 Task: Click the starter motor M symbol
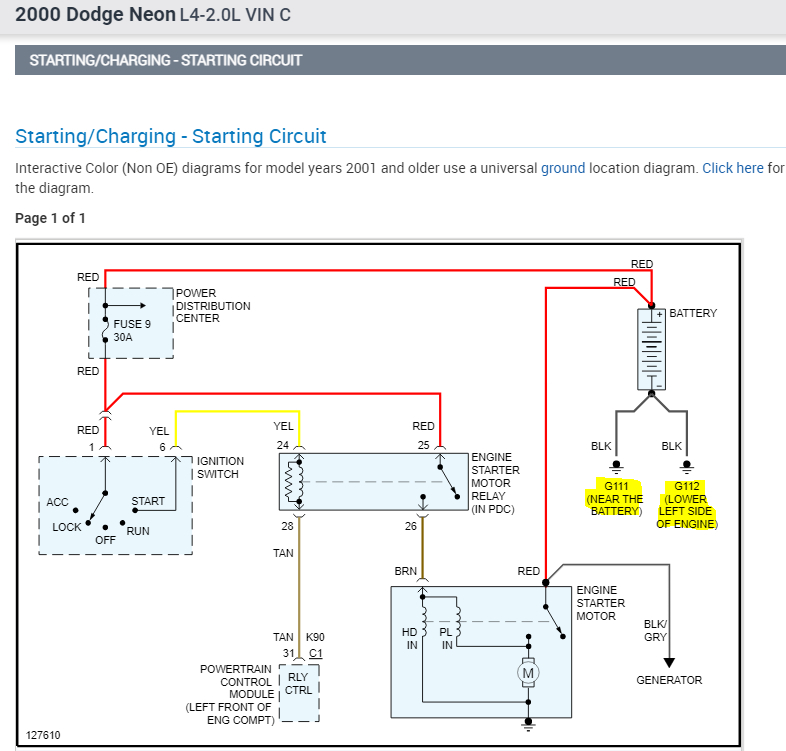coord(528,673)
